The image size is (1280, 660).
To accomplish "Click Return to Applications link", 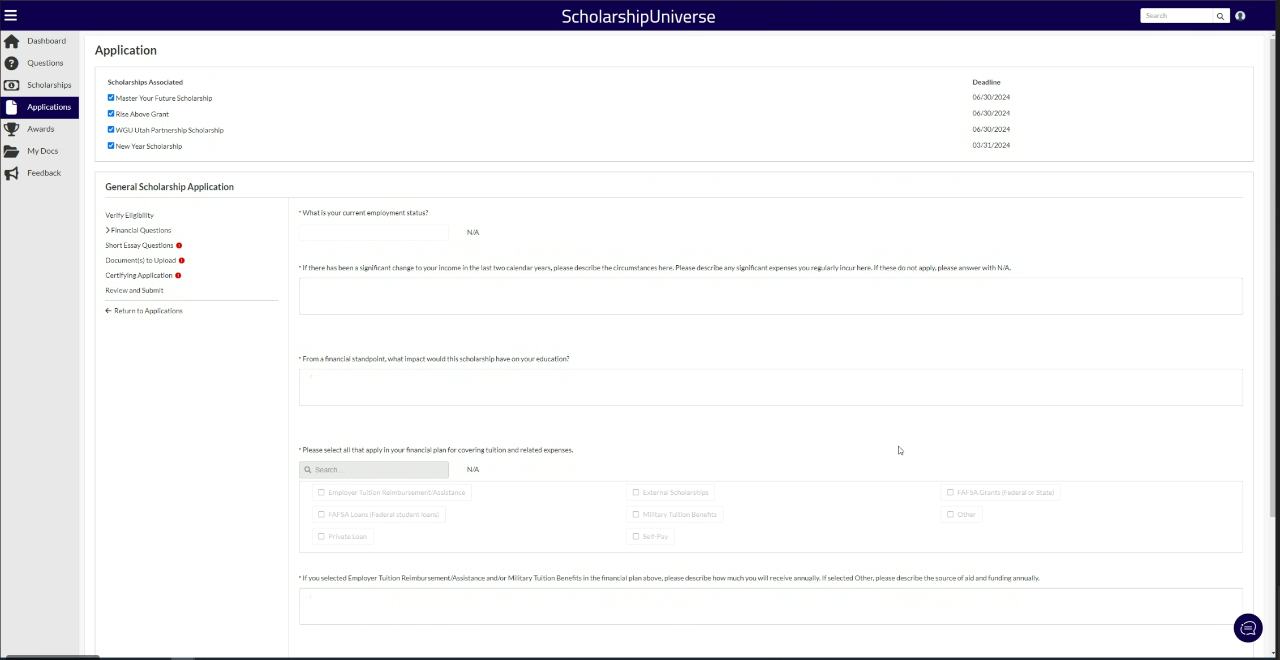I will (144, 311).
